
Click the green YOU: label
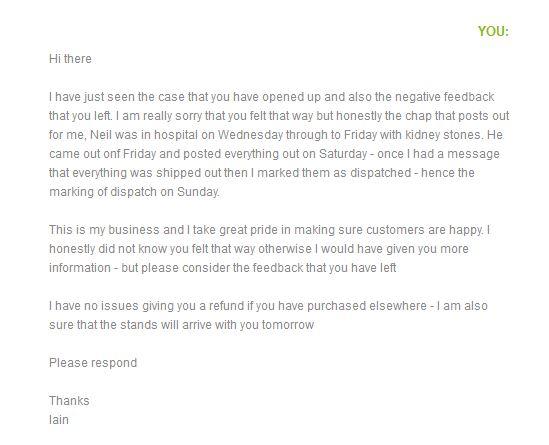[x=493, y=31]
